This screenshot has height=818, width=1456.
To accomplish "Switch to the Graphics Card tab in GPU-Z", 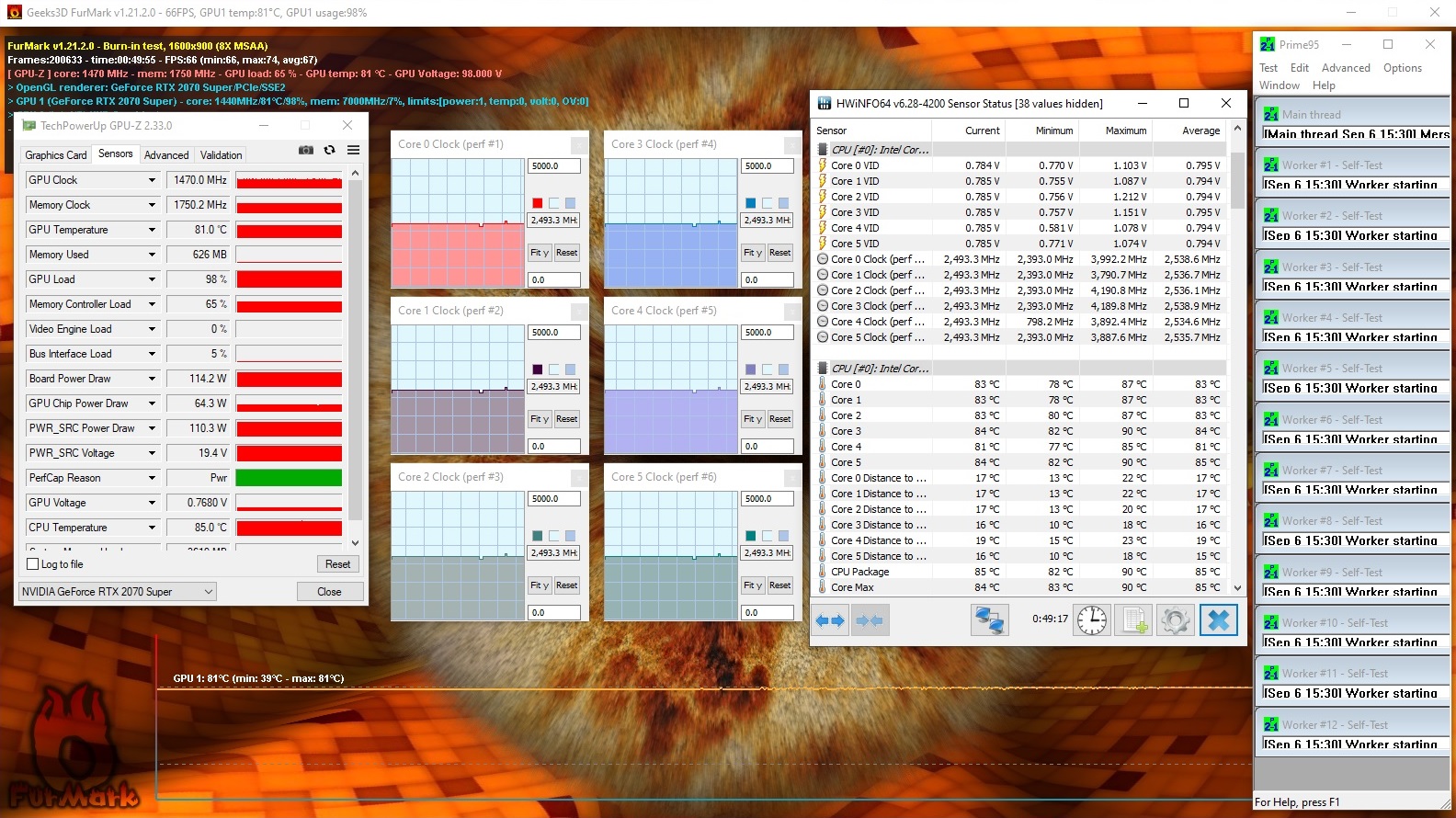I will coord(56,155).
